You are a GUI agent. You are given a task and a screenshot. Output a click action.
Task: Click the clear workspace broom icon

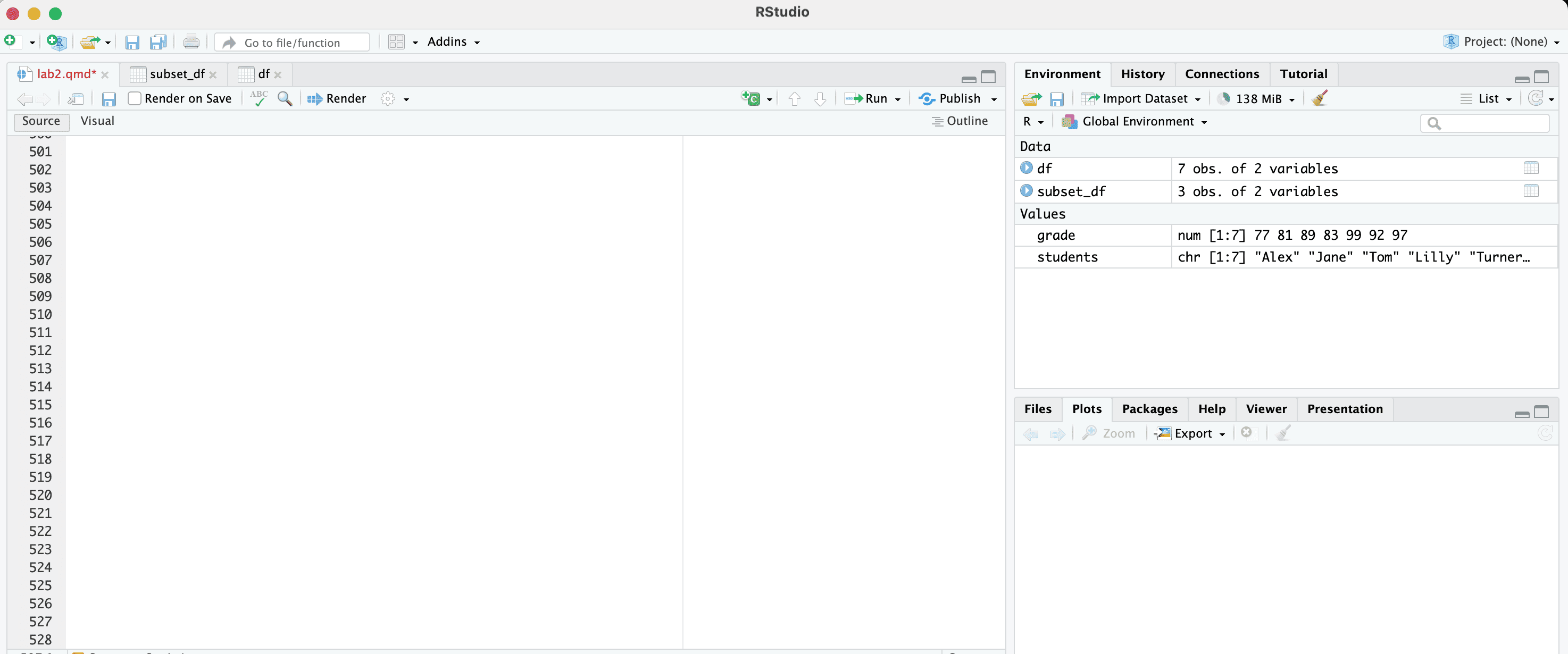point(1319,98)
